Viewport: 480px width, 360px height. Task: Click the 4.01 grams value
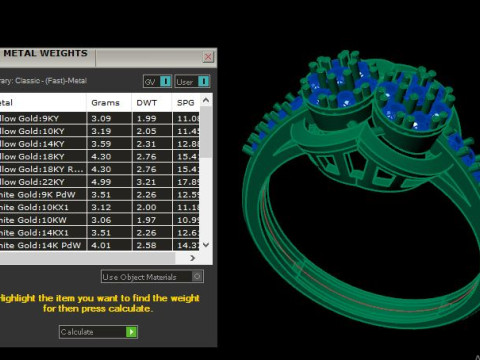[101, 245]
